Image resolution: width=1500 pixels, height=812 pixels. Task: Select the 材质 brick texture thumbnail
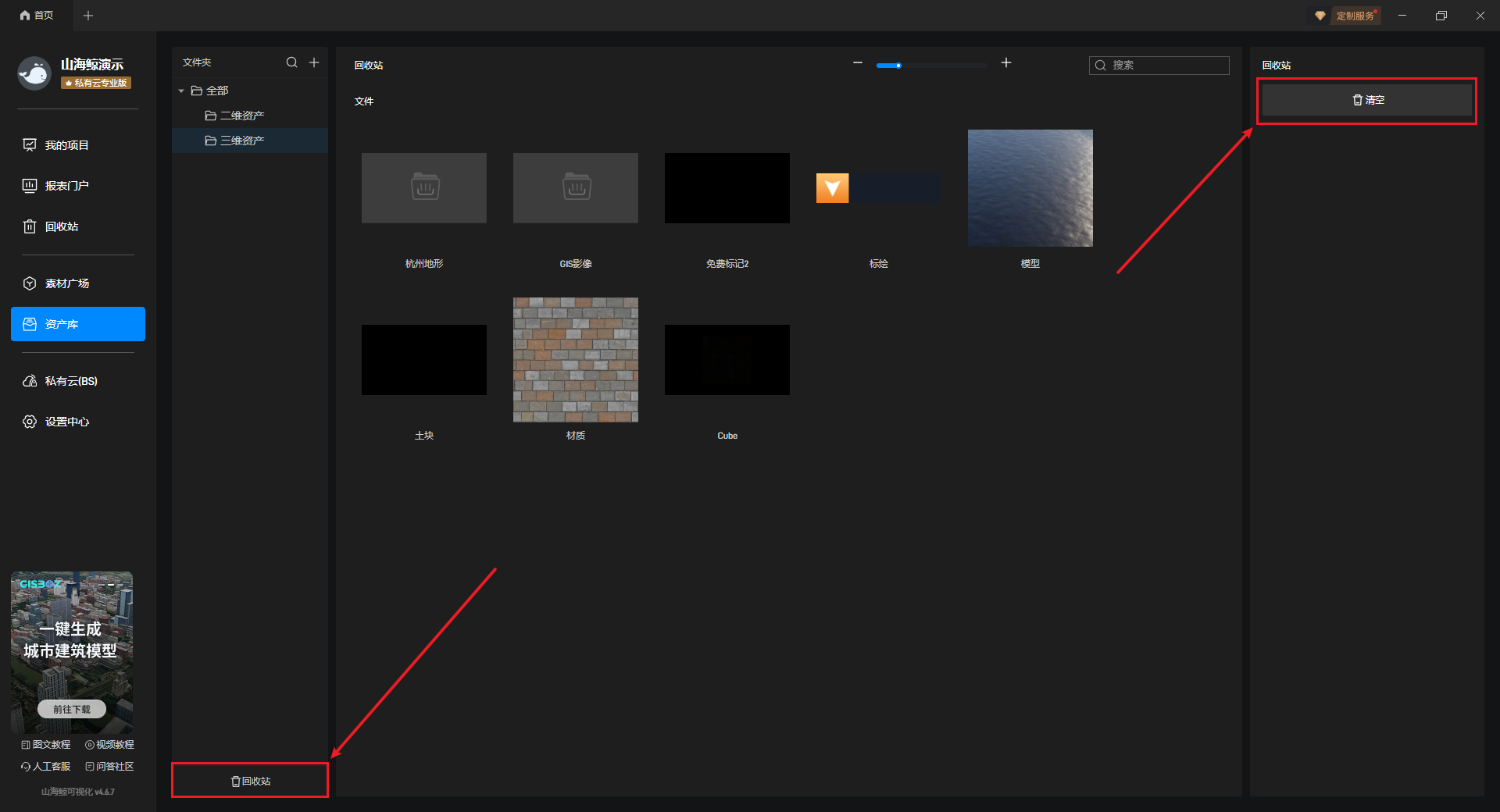(x=576, y=359)
